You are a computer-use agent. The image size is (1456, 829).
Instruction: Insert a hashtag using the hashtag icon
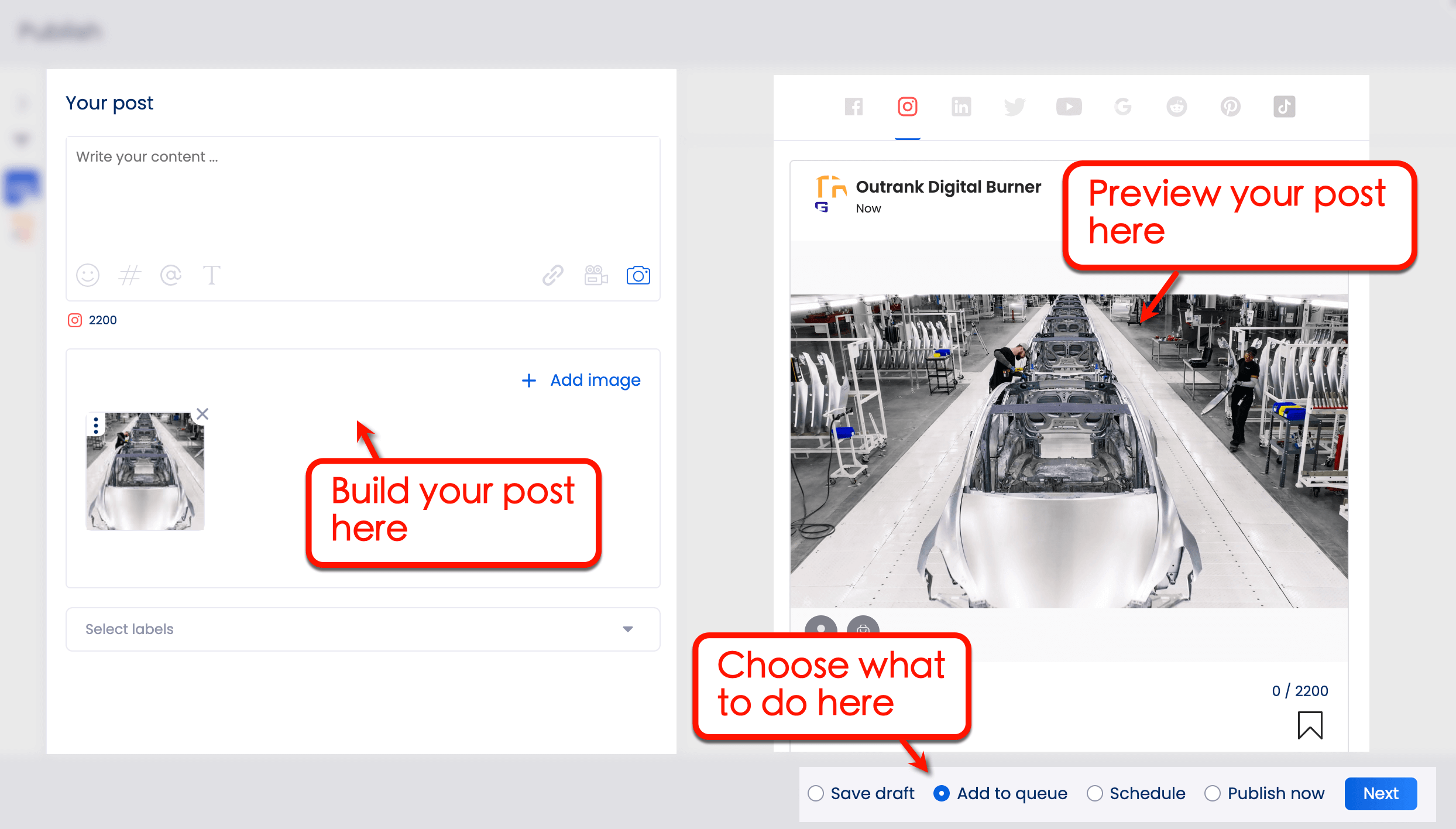click(129, 275)
